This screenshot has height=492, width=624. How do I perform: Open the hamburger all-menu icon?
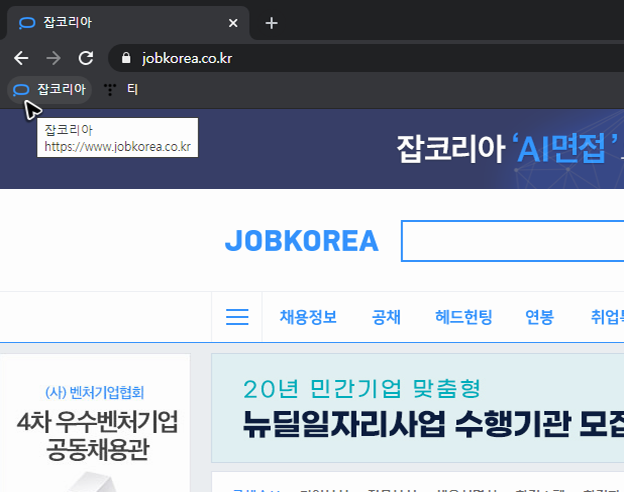point(237,317)
